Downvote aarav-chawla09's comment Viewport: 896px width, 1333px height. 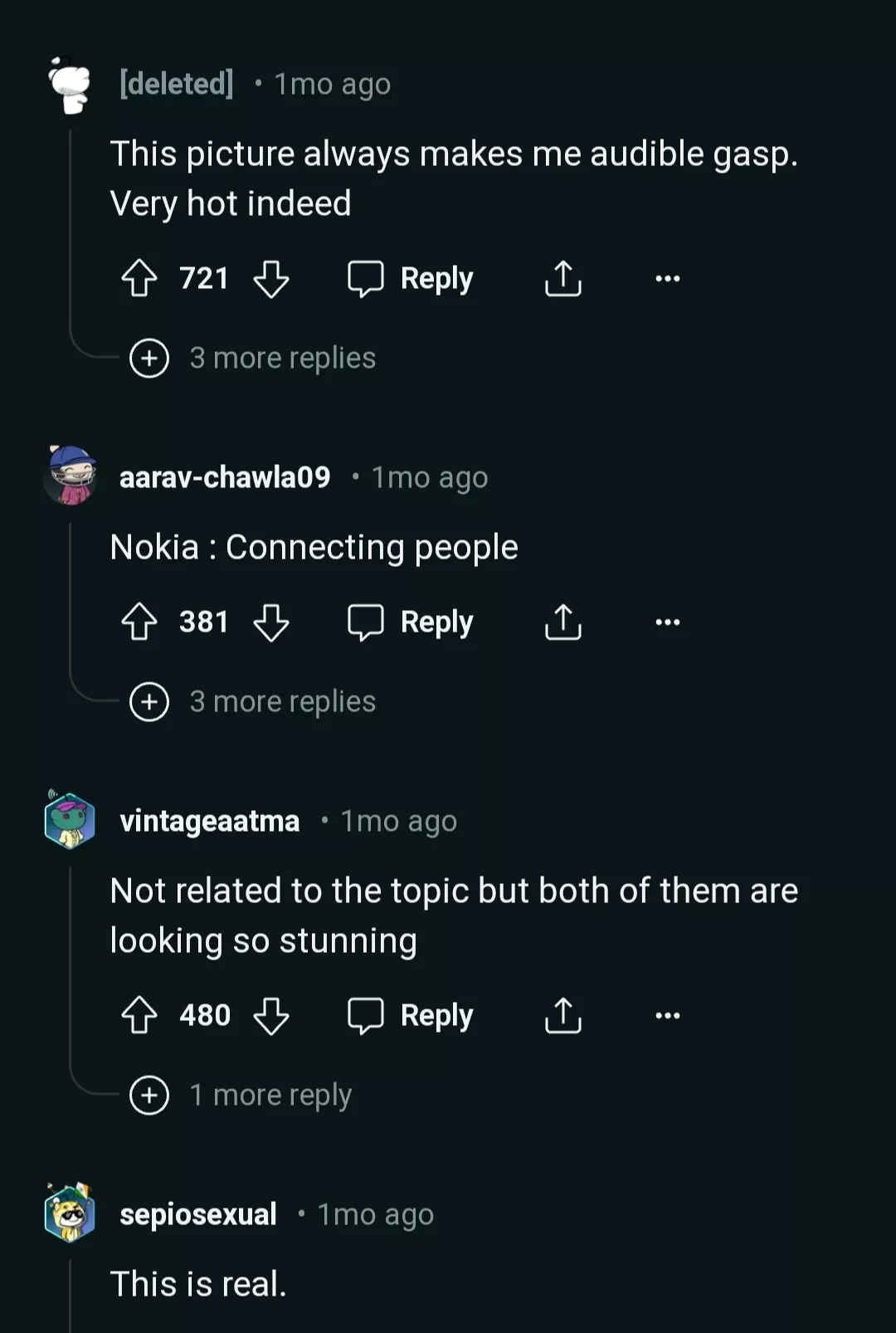[271, 622]
